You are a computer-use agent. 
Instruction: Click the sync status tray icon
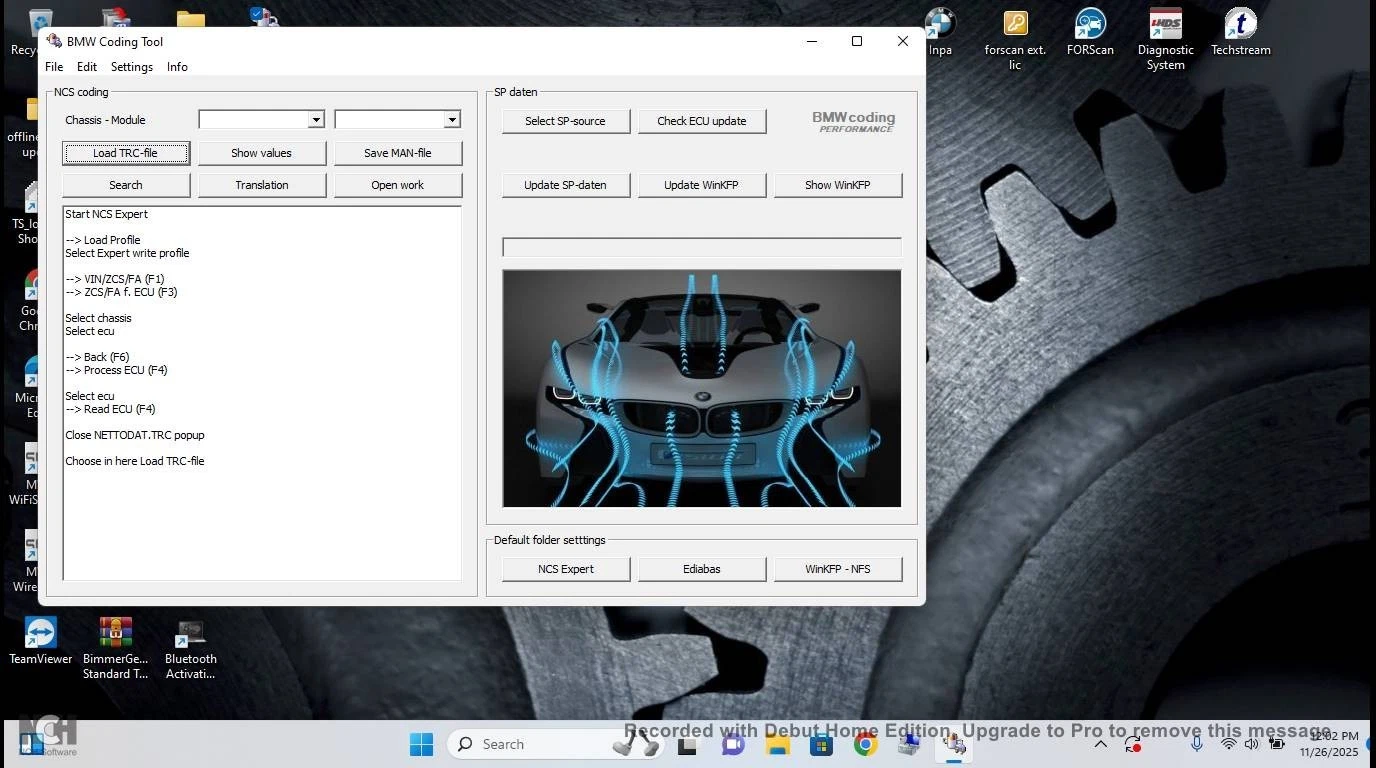point(1133,744)
